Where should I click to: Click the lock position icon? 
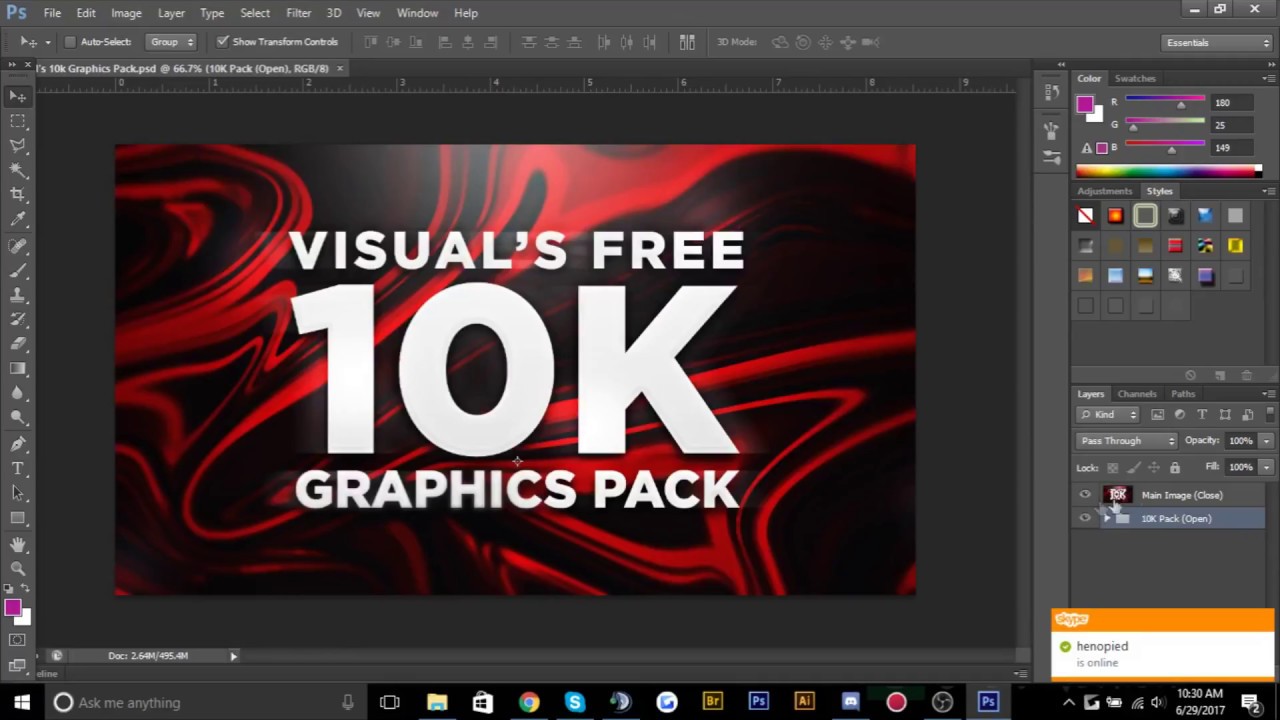tap(1154, 467)
